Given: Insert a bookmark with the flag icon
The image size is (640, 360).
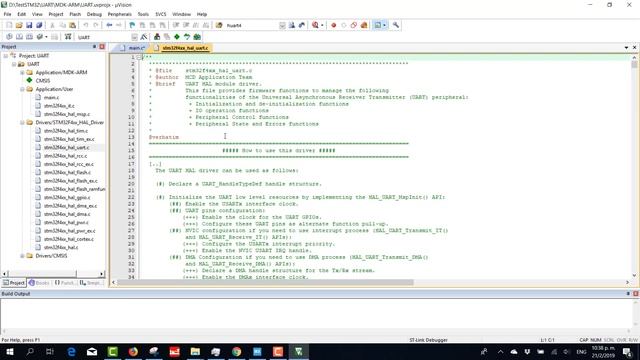Looking at the screenshot, I should coord(132,25).
